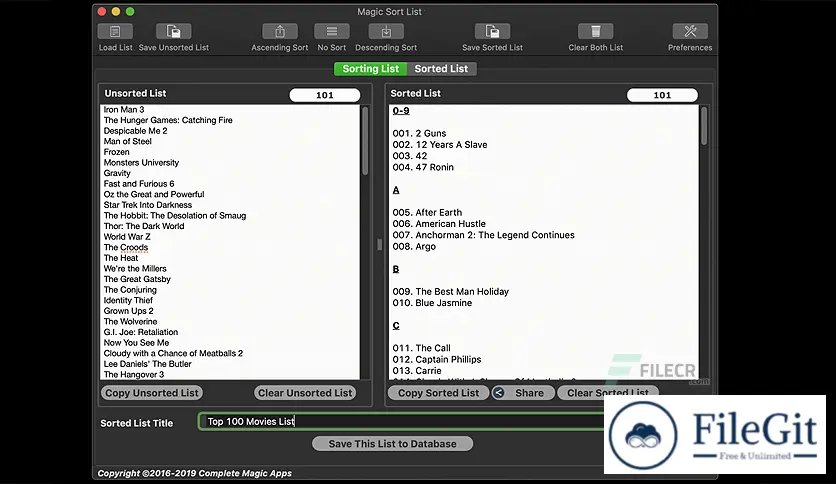The height and width of the screenshot is (484, 836).
Task: Click '012. Captain Phillips' sorted entry
Action: pyautogui.click(x=437, y=359)
